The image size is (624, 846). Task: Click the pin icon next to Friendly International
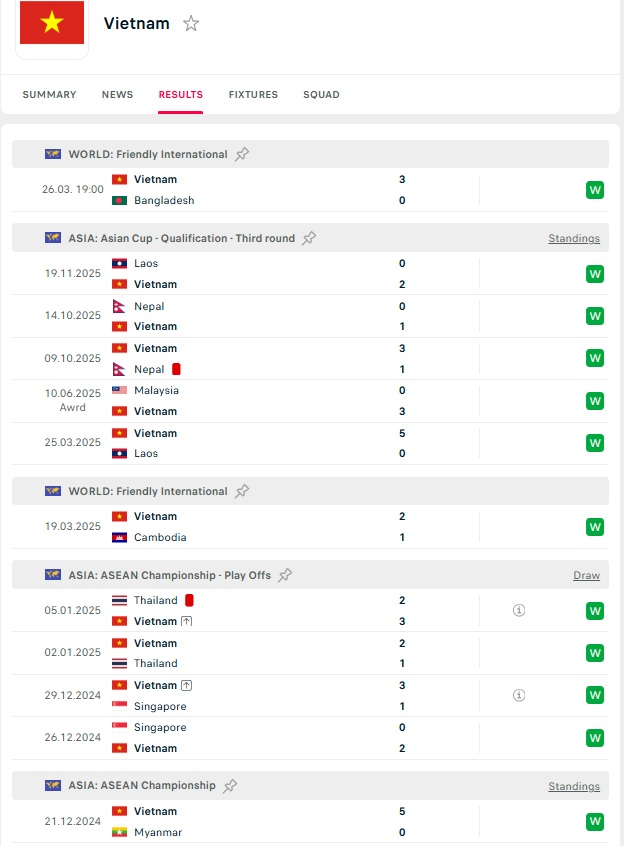click(x=243, y=154)
